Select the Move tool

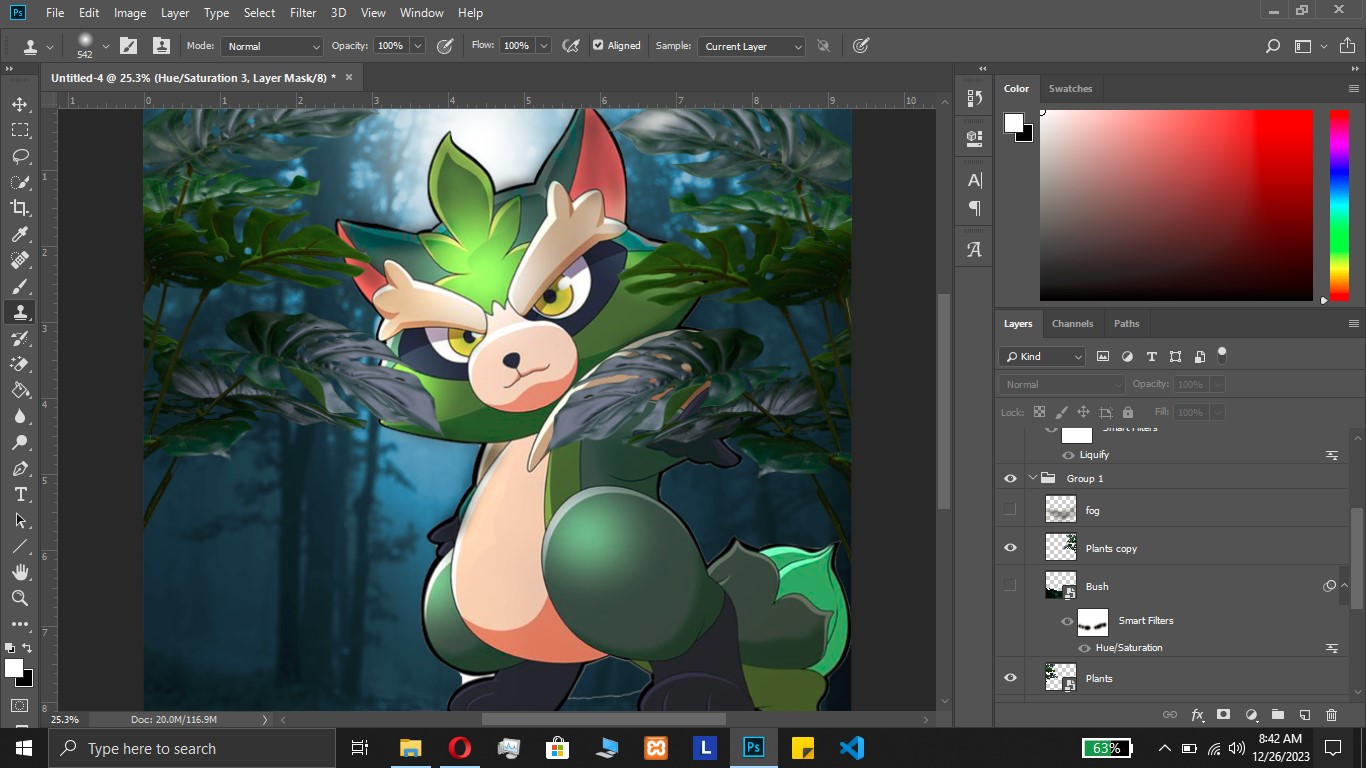pos(20,104)
